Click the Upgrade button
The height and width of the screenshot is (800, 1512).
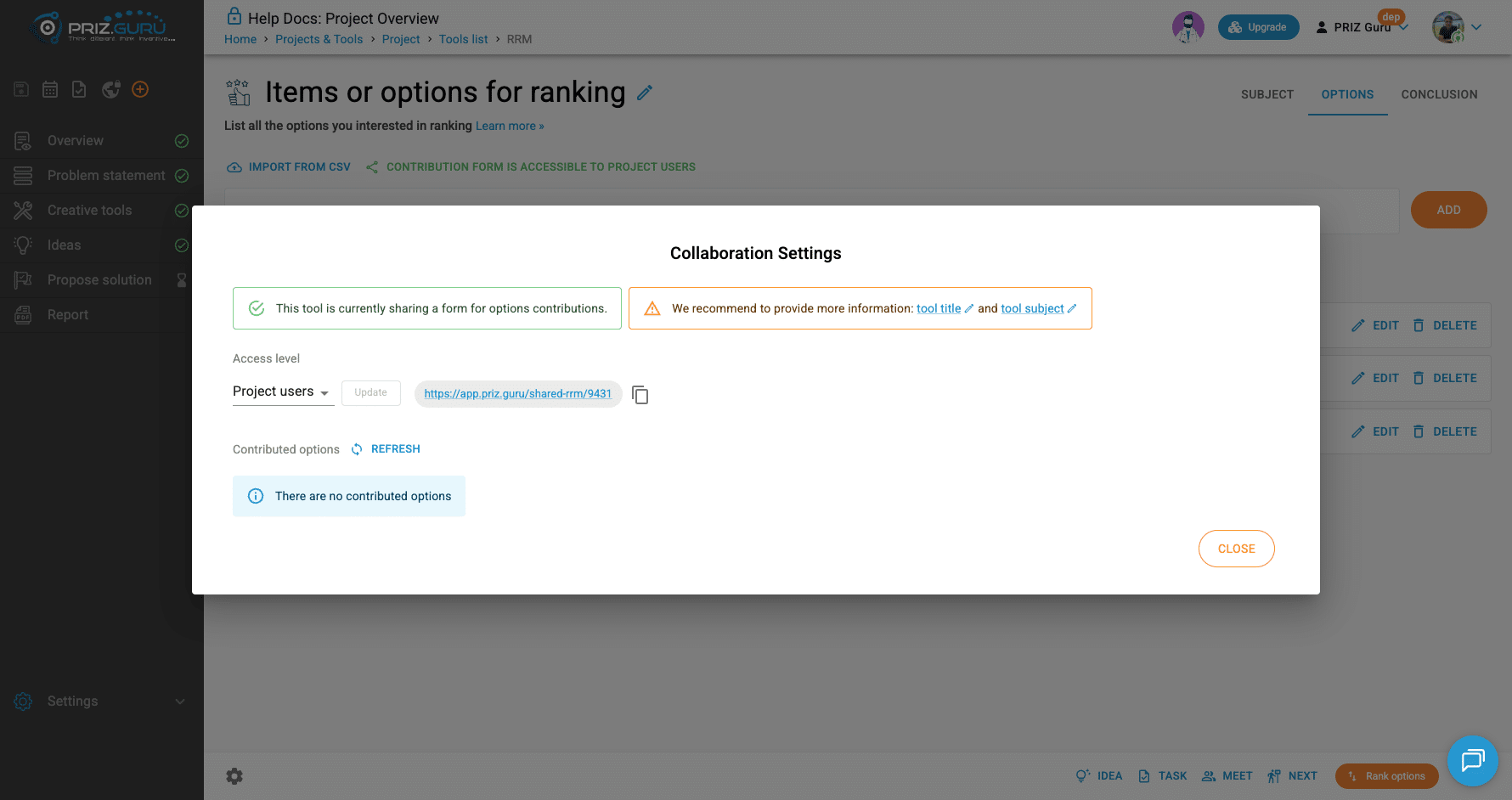click(x=1258, y=27)
